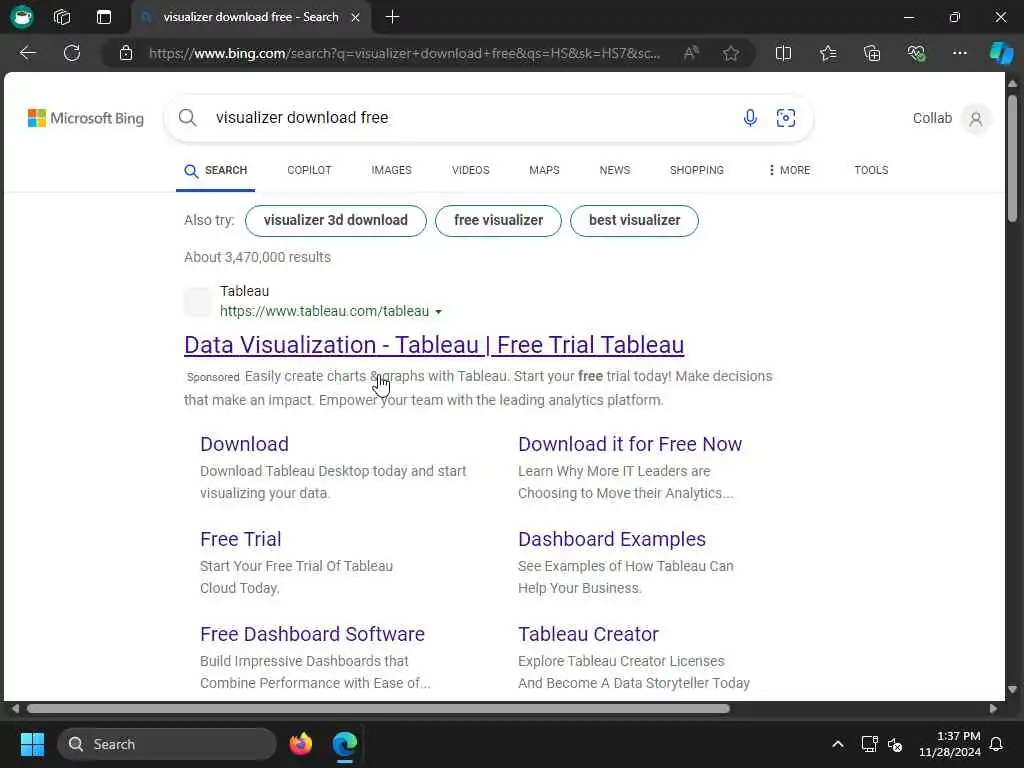Click the vertical scrollbar thumb
The height and width of the screenshot is (768, 1024).
coord(1012,158)
